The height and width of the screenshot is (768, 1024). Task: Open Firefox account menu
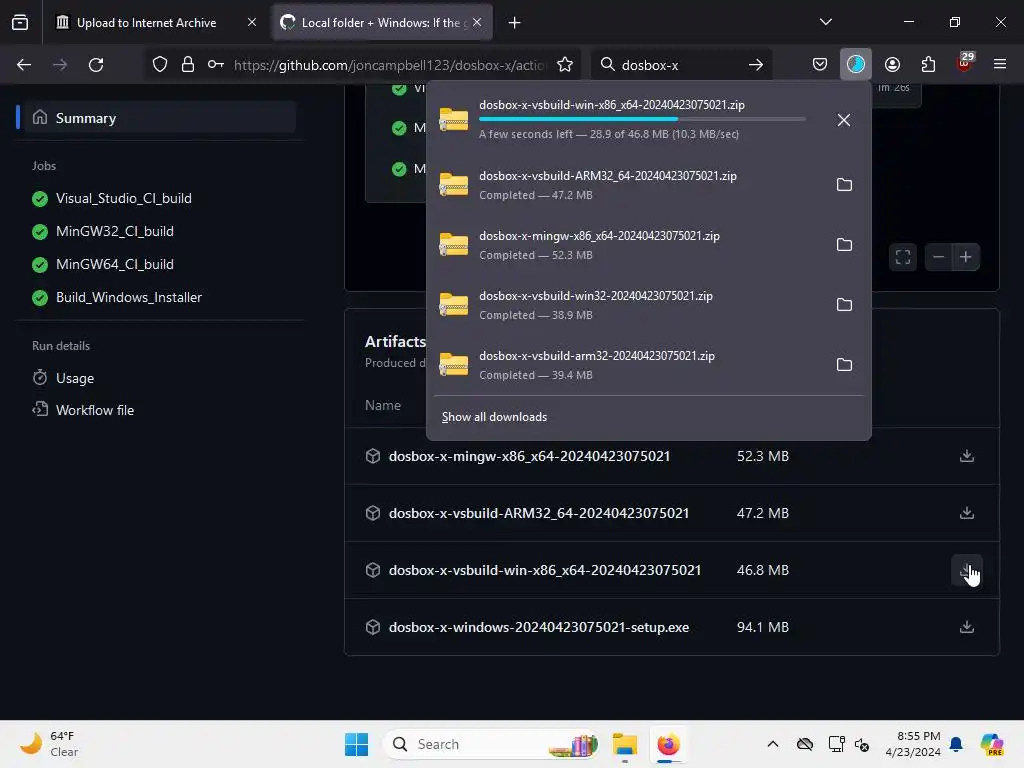coord(892,65)
